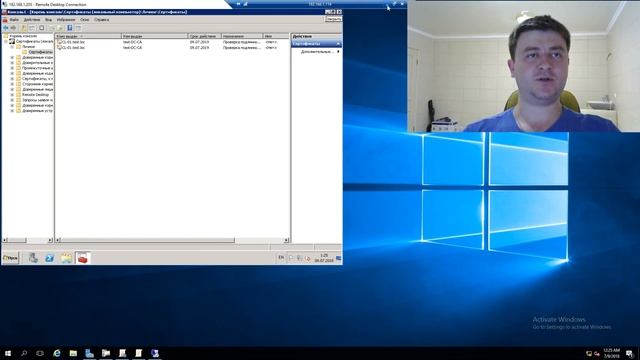The height and width of the screenshot is (360, 640).
Task: Open the folder icon in remote taskbar
Action: click(66, 258)
